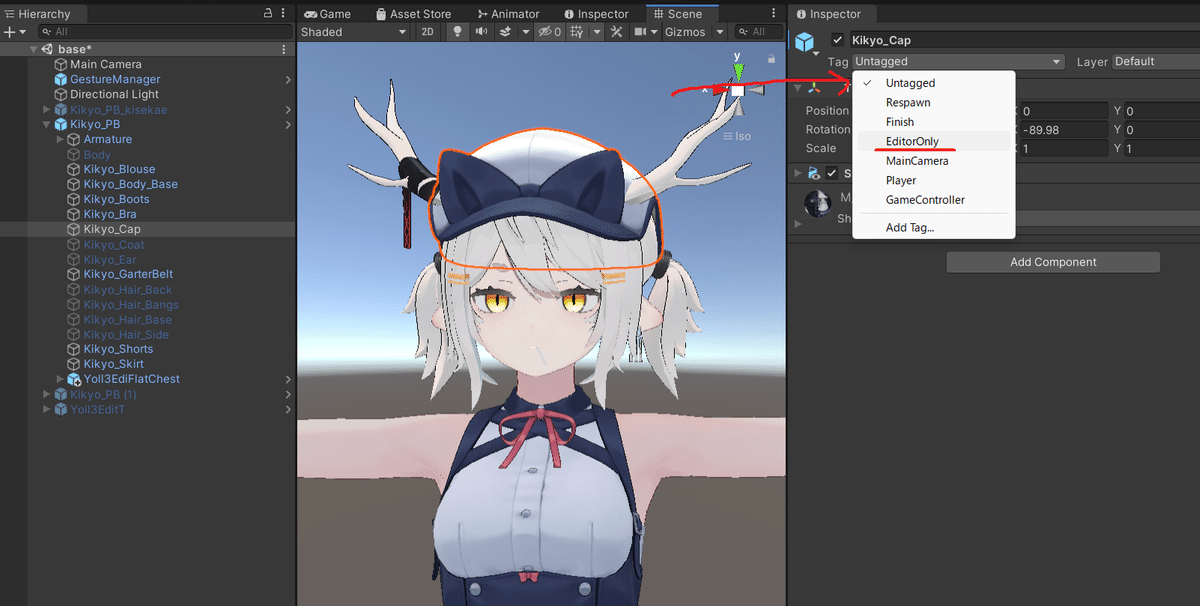
Task: Open the grid settings dropdown arrow
Action: (596, 32)
